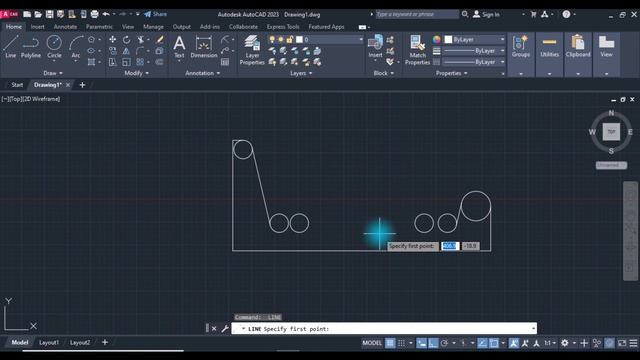This screenshot has width=640, height=360.
Task: Click the Save icon in quick access toolbar
Action: (x=49, y=14)
